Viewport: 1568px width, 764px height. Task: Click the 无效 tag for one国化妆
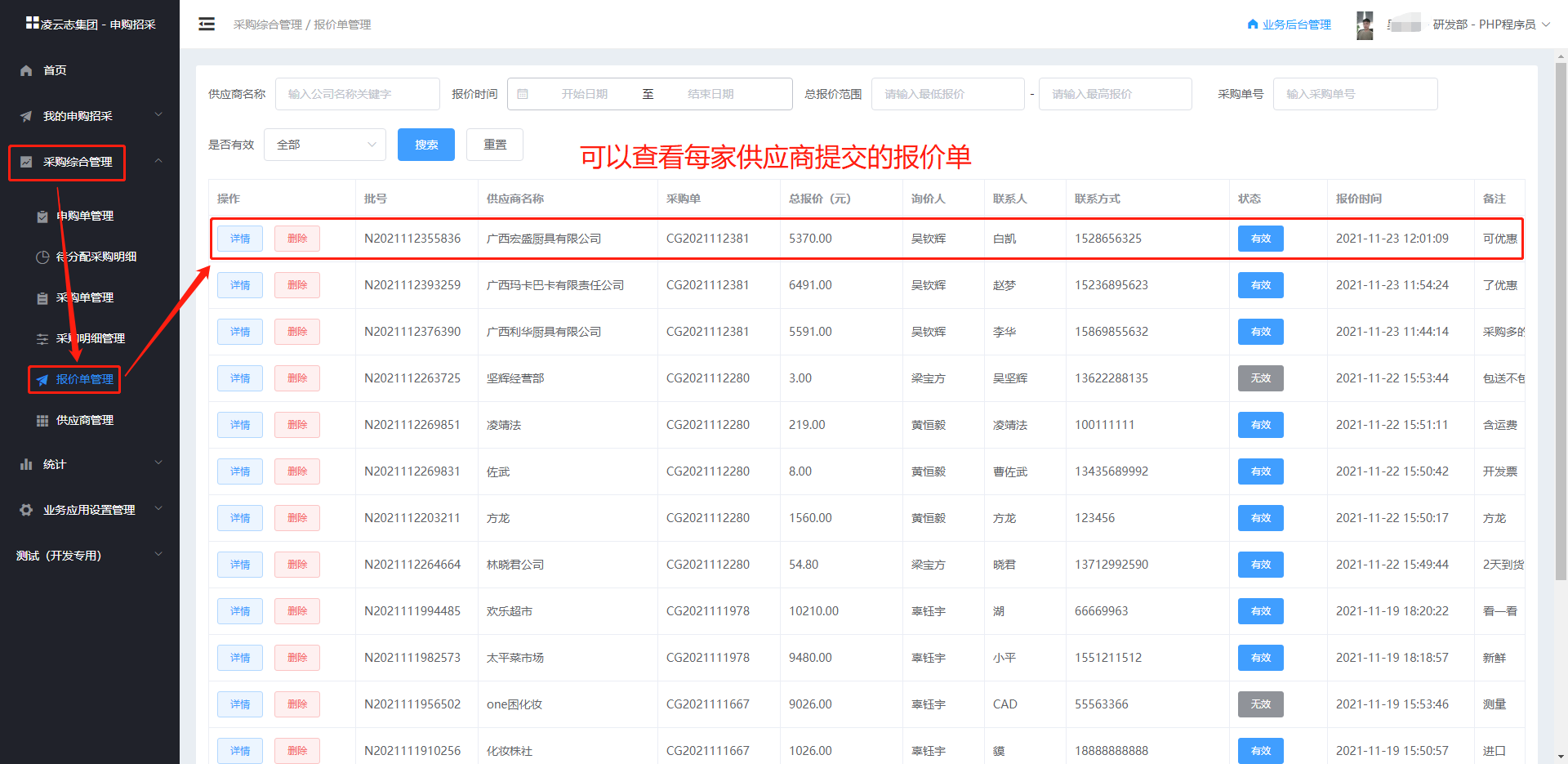coord(1261,704)
